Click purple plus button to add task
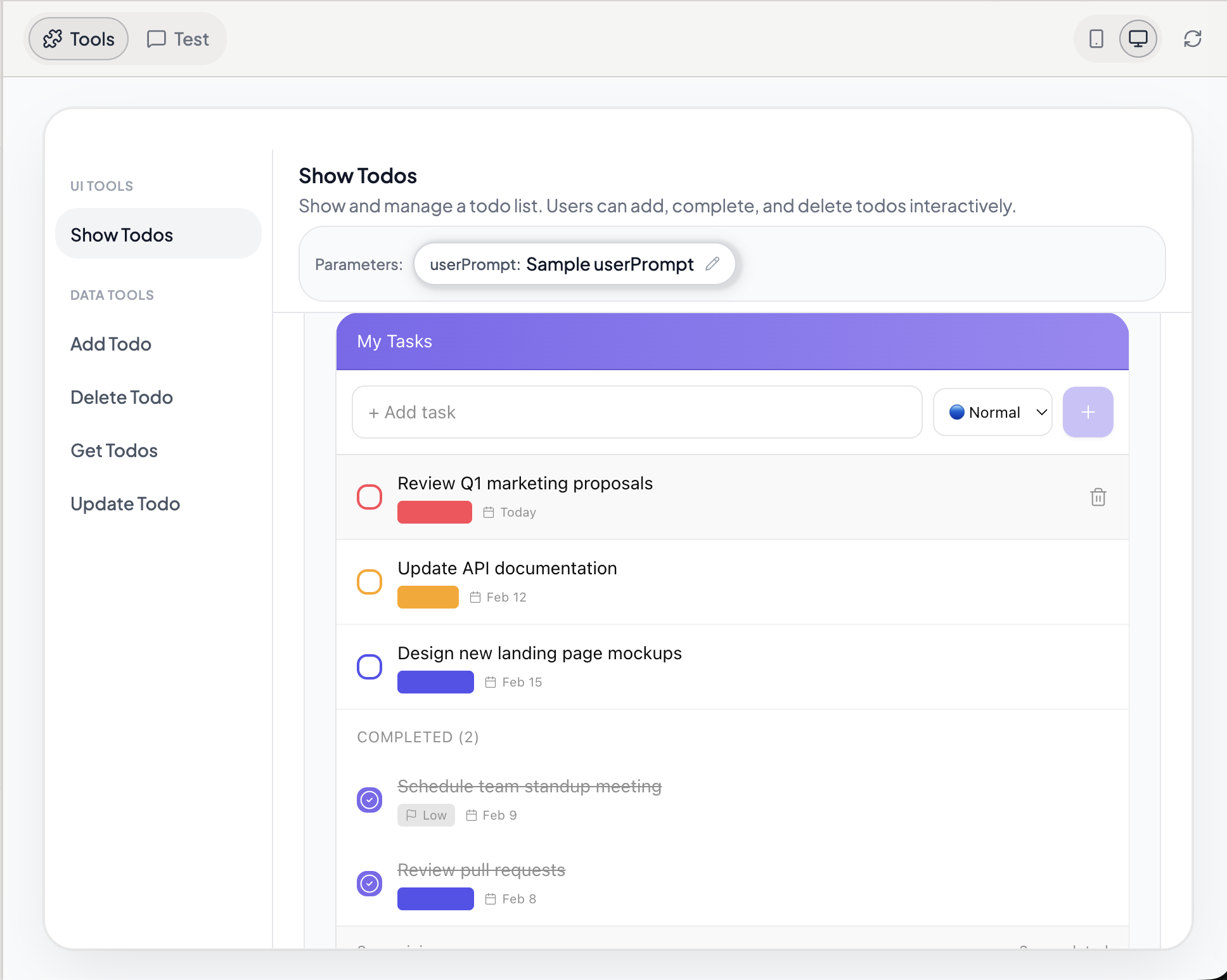The image size is (1227, 980). pyautogui.click(x=1088, y=412)
